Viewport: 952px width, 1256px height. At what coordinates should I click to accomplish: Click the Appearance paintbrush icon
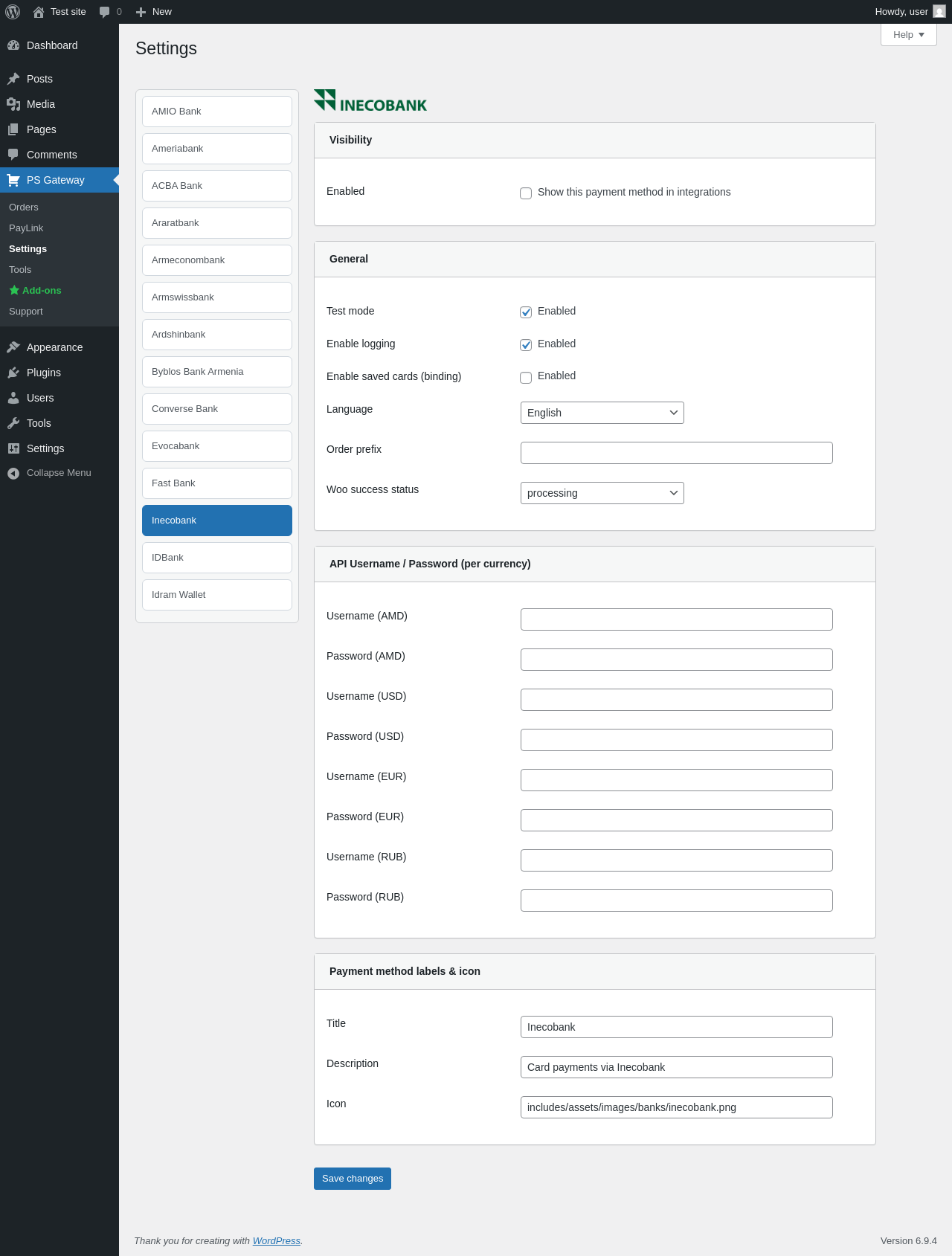click(13, 347)
